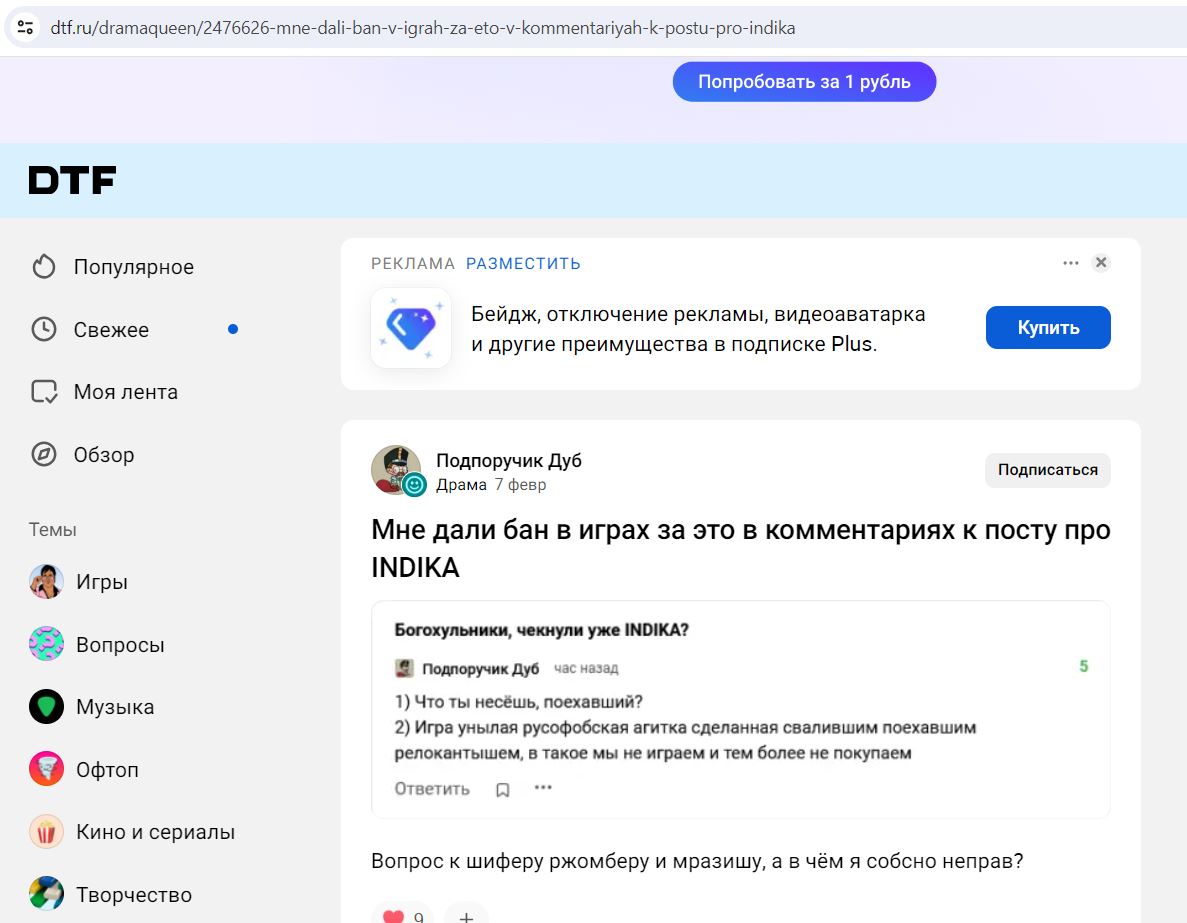Open the Офтоп topic avatar
Image resolution: width=1187 pixels, height=923 pixels.
pyautogui.click(x=46, y=769)
